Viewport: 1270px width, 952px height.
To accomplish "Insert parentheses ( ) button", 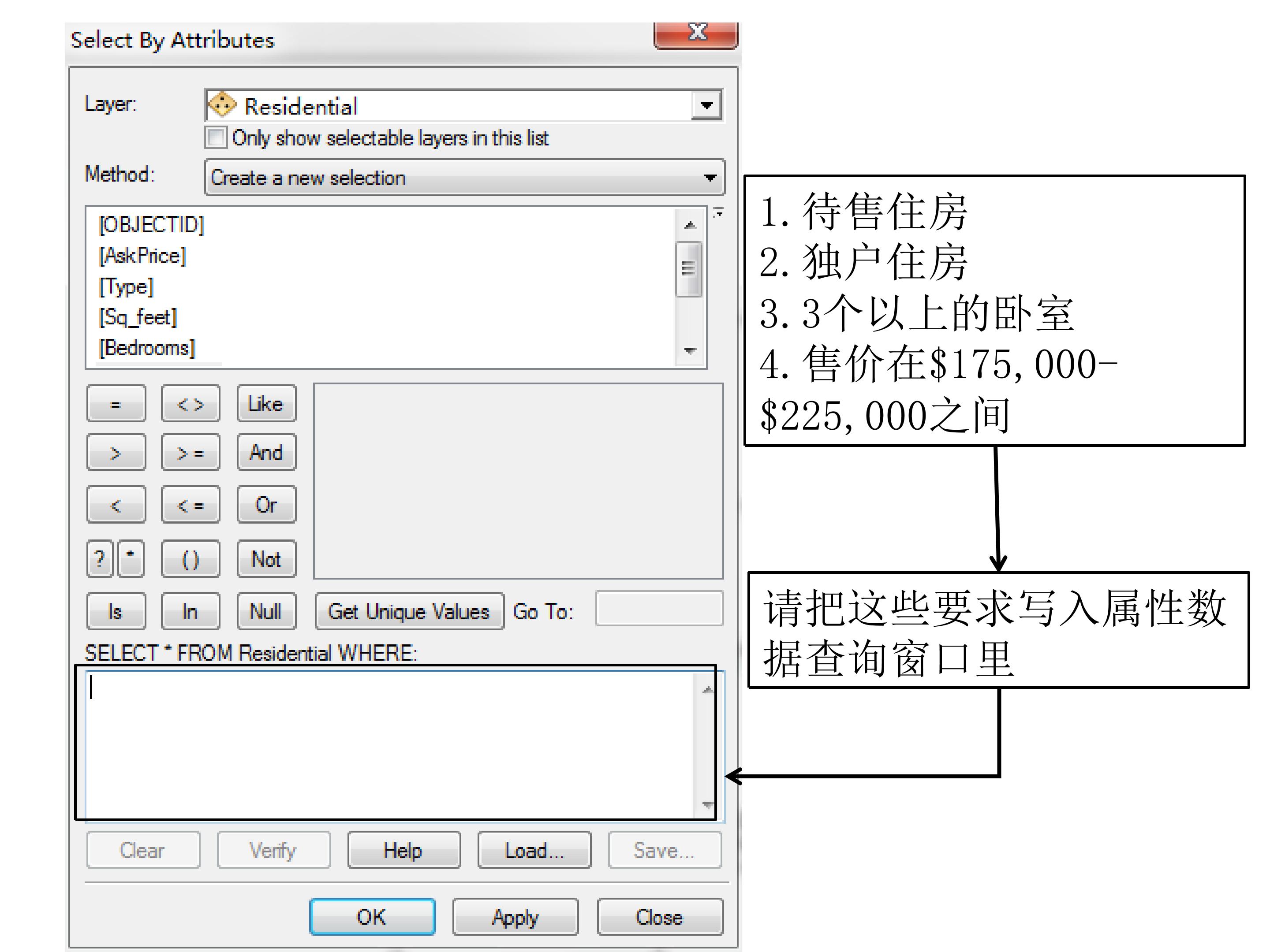I will click(190, 558).
